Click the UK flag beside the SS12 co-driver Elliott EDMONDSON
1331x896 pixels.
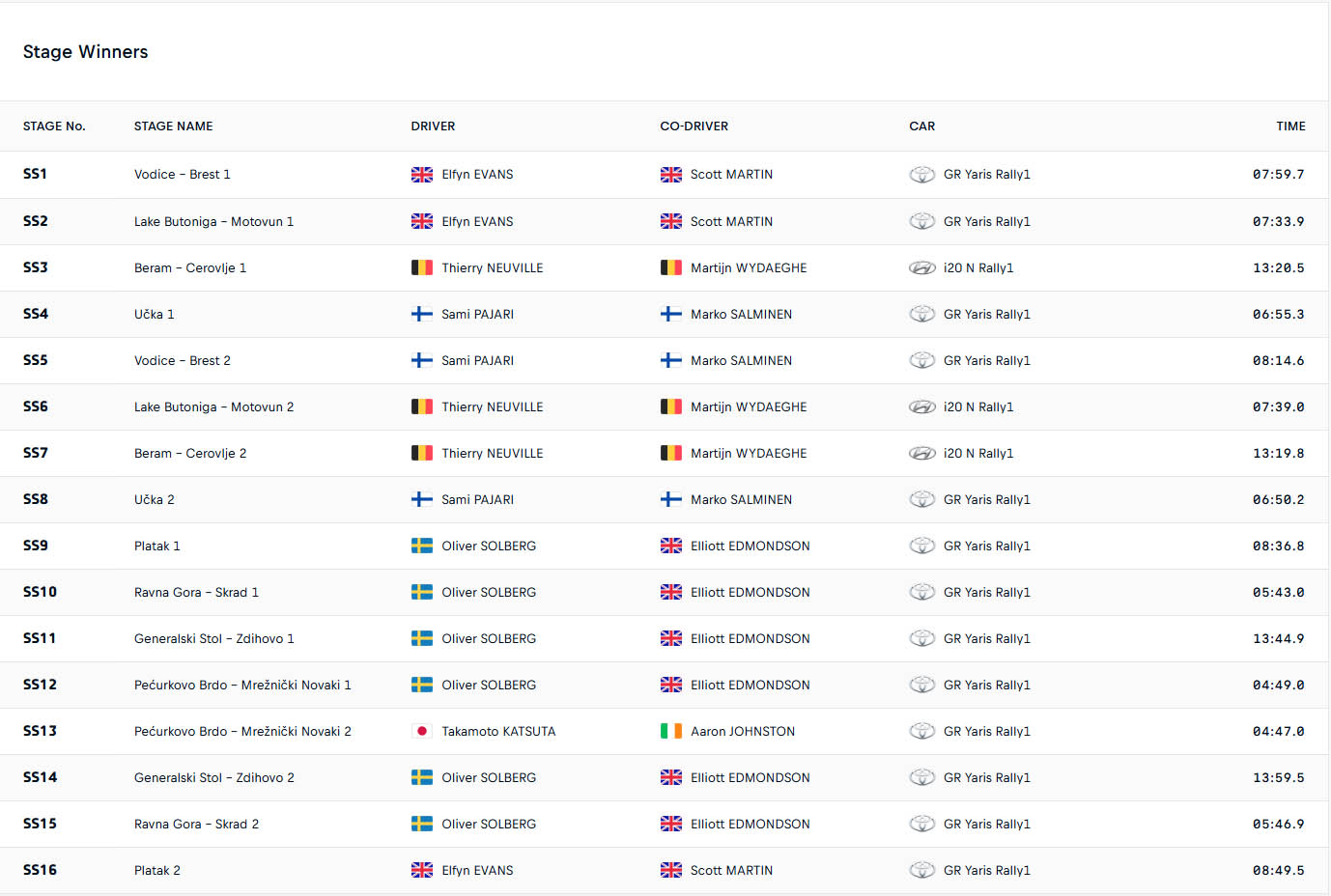(670, 685)
